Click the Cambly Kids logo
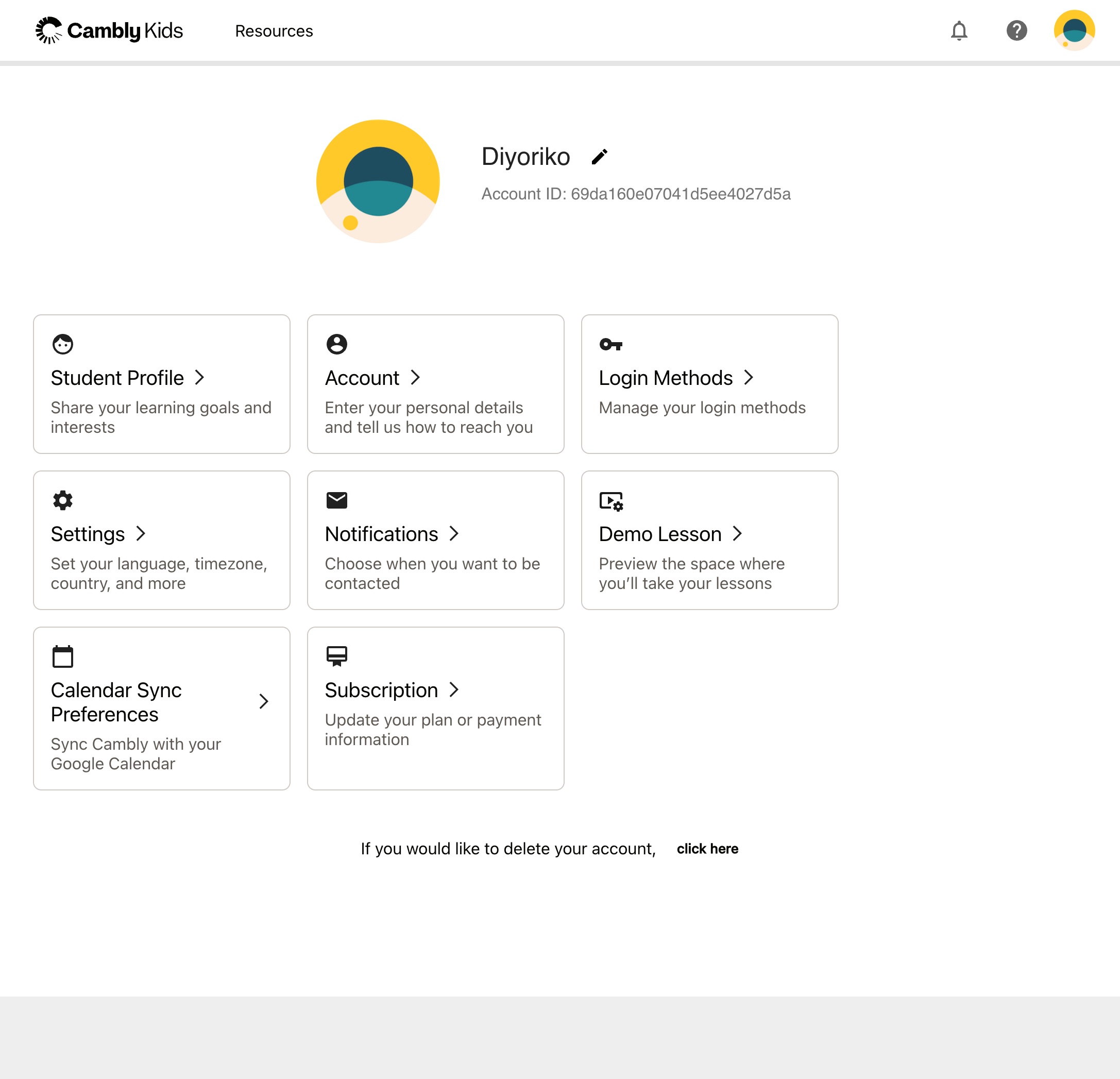 (x=109, y=31)
